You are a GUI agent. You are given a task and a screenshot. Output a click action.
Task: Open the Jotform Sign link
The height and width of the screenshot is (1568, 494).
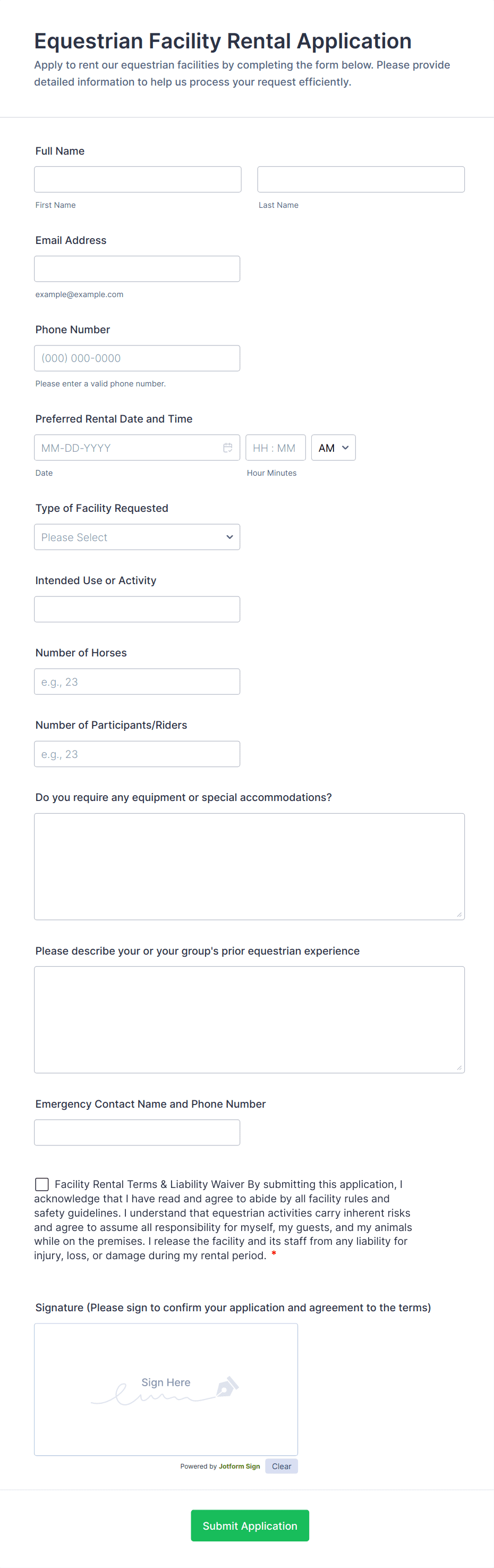tap(240, 1466)
